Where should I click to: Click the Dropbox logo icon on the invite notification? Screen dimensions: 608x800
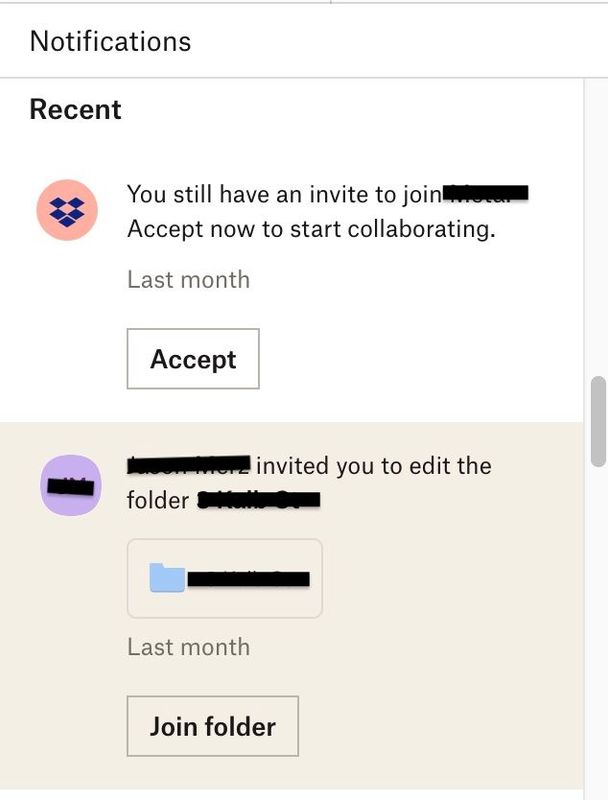67,206
